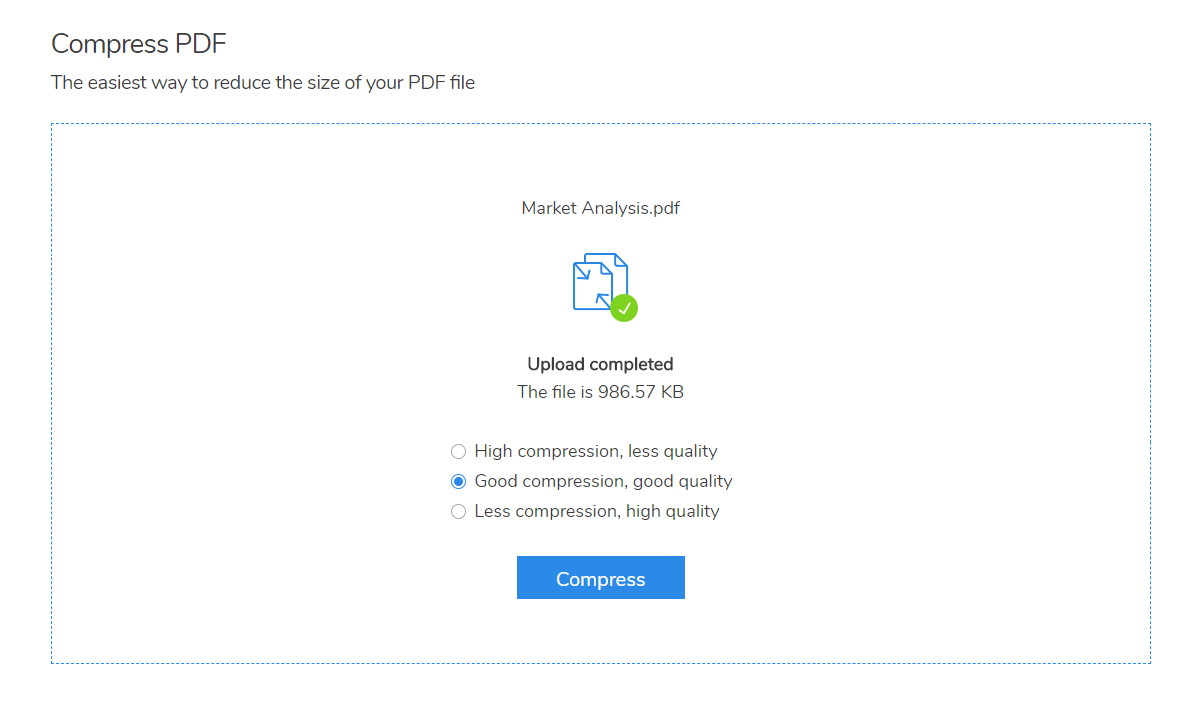Viewport: 1200px width, 708px height.
Task: Click the Compress PDF heading
Action: click(x=139, y=44)
